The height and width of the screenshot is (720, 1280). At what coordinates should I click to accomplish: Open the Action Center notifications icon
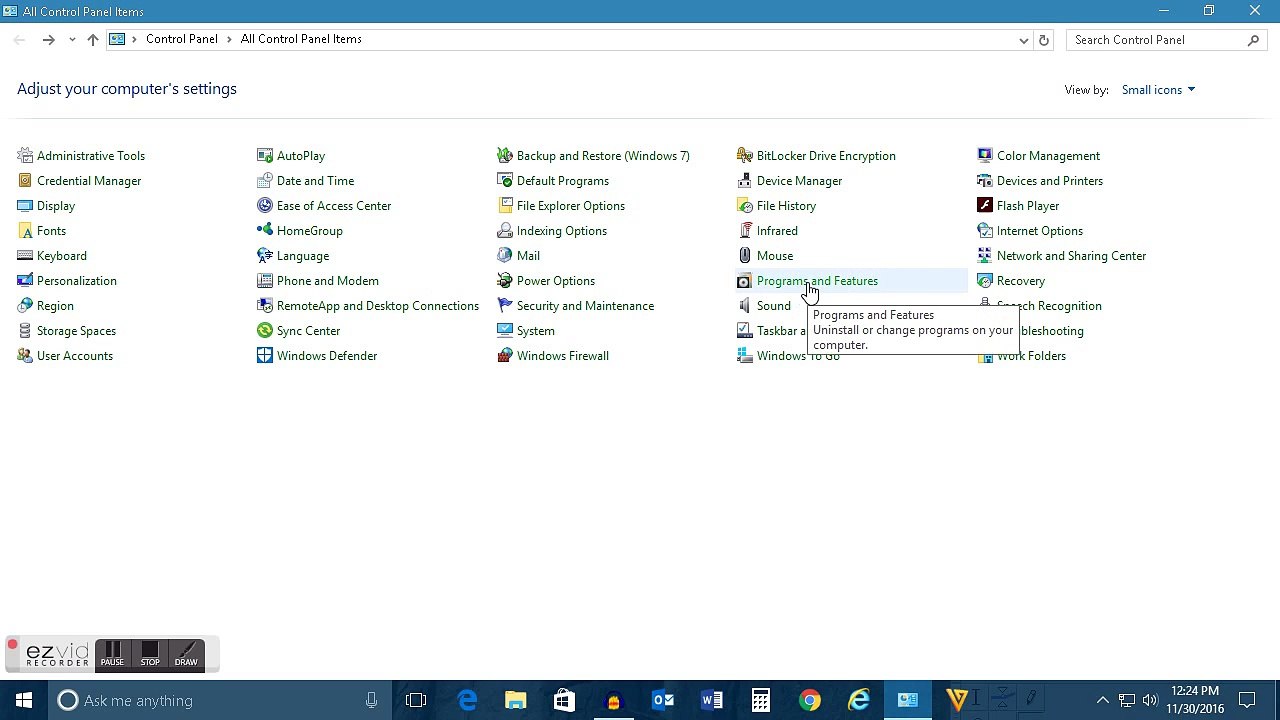tap(1247, 700)
